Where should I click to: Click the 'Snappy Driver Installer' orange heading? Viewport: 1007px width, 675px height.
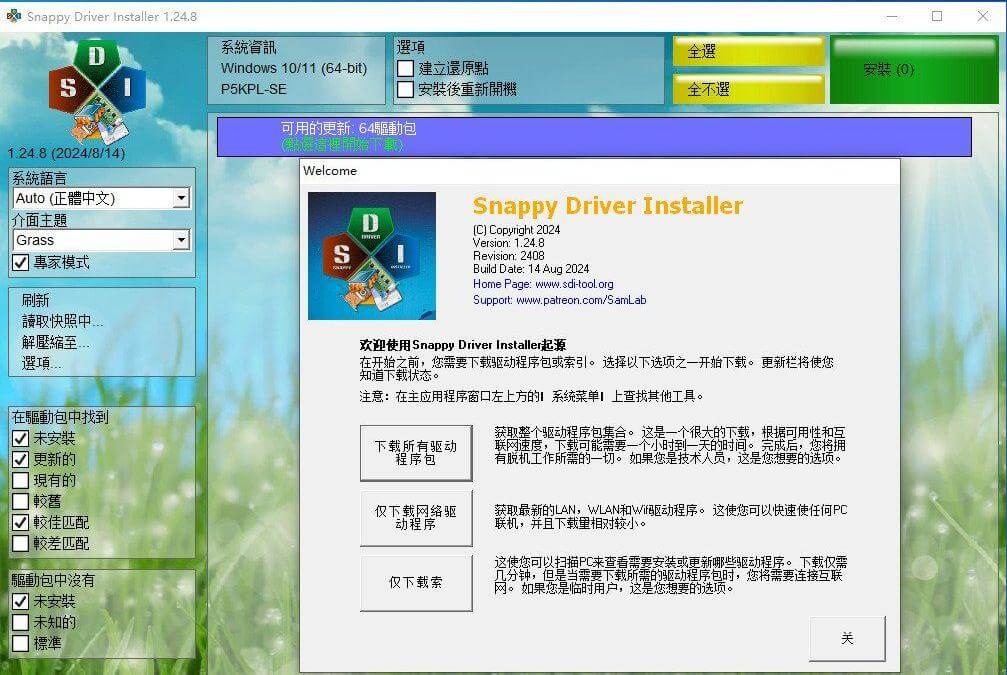click(608, 206)
